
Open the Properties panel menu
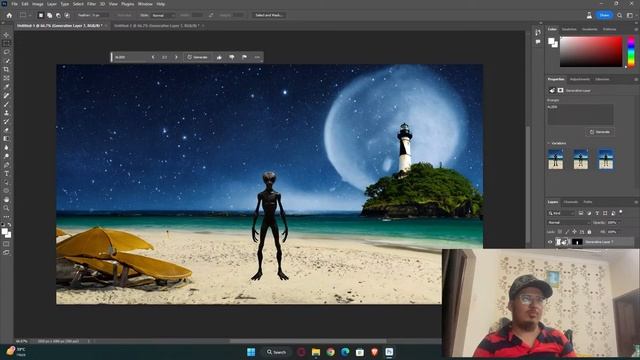coord(636,79)
